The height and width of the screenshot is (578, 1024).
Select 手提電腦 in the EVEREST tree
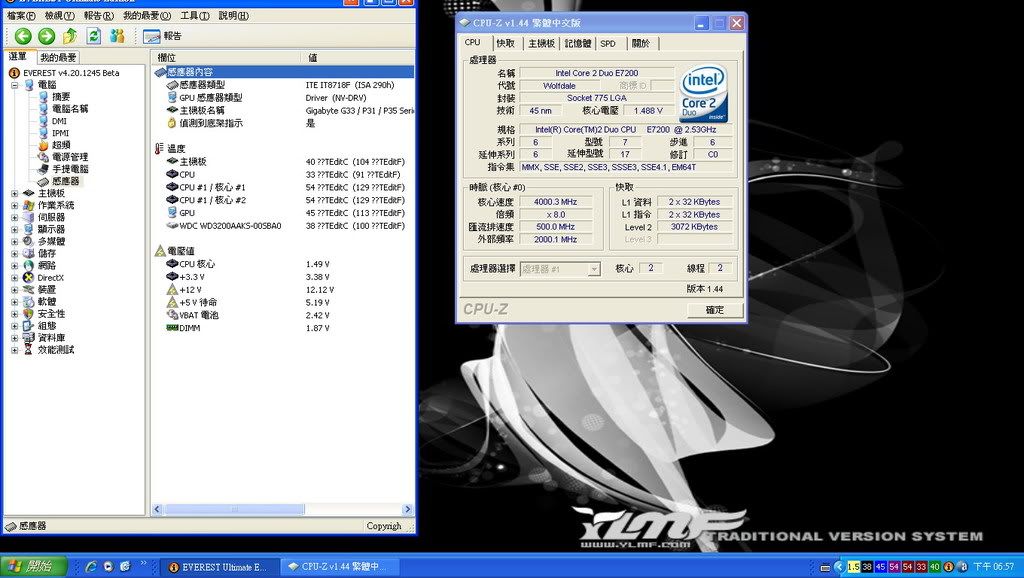69,169
